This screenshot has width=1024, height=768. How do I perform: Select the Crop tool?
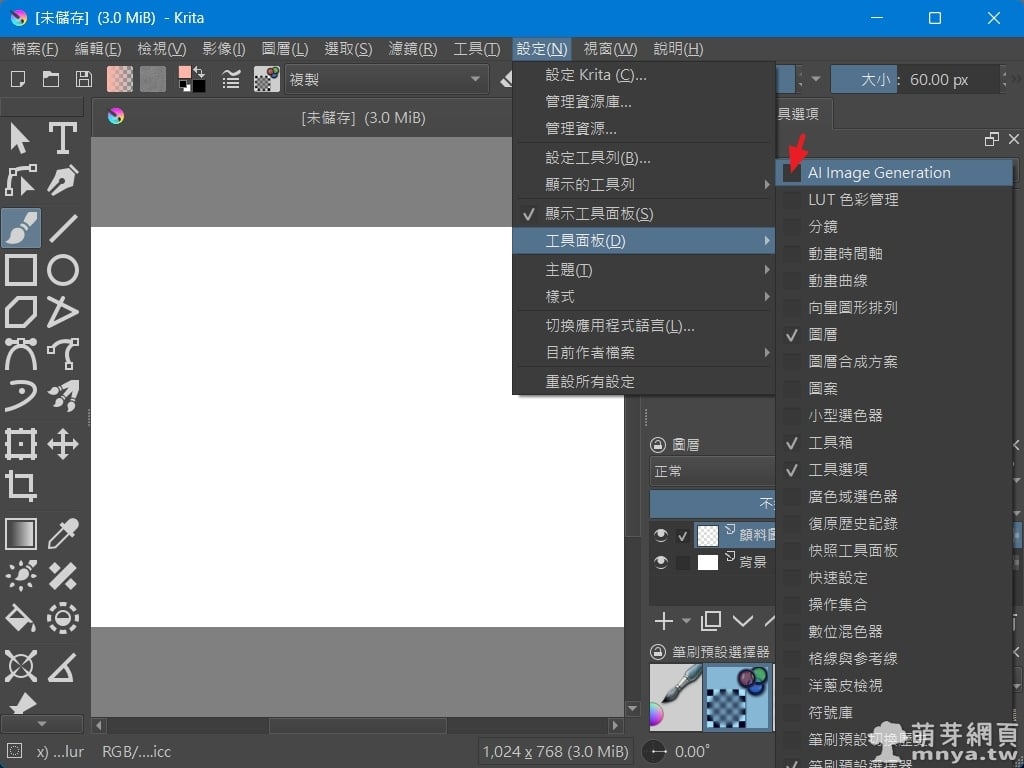[x=21, y=486]
